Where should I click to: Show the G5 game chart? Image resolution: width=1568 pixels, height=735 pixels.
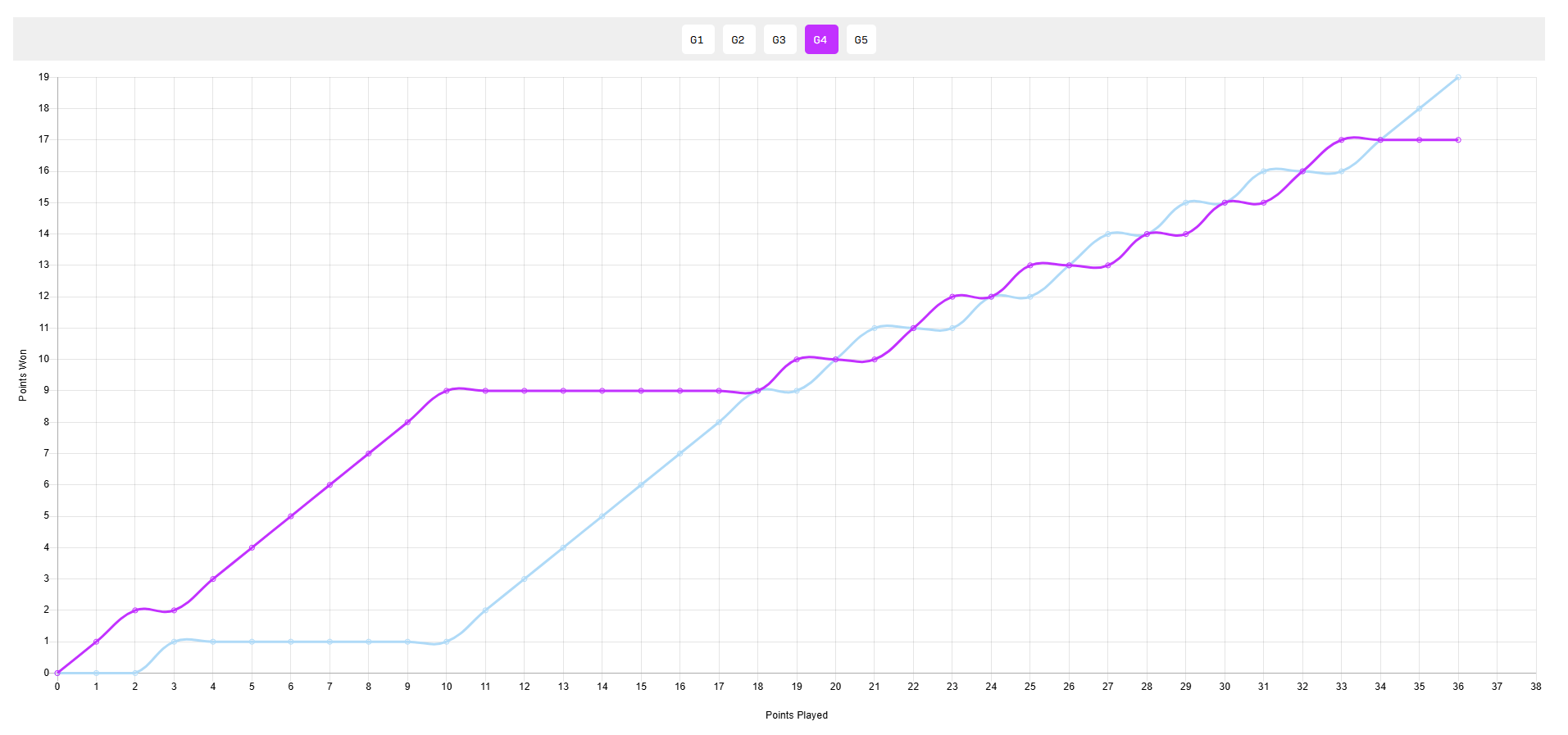(x=861, y=39)
